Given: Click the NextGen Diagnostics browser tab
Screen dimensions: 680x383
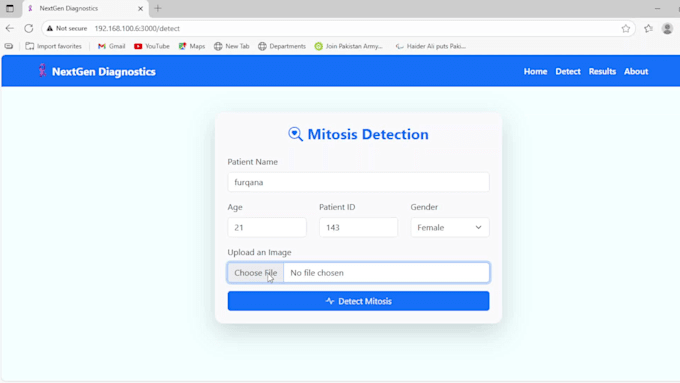Looking at the screenshot, I should point(85,8).
